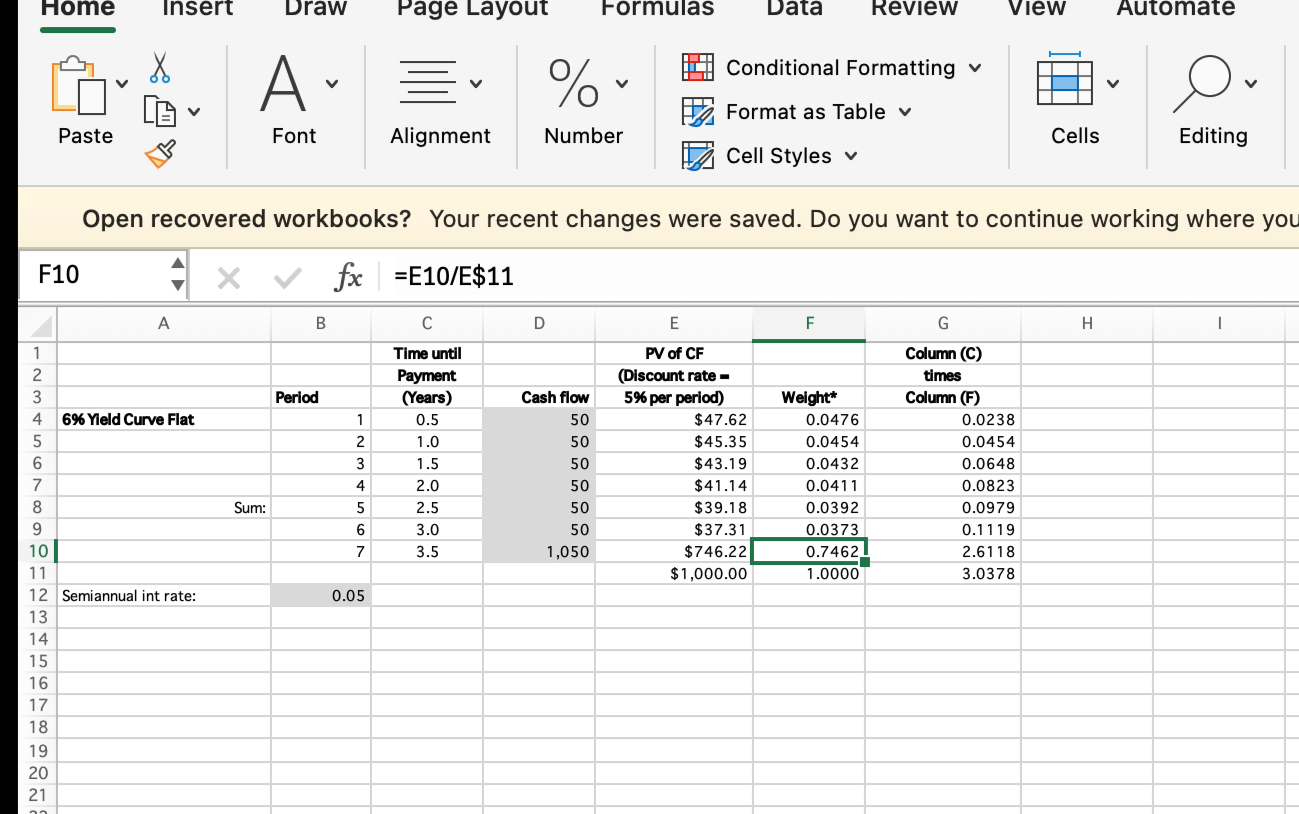Viewport: 1299px width, 814px height.
Task: Expand the Alignment group dropdown arrow
Action: 476,83
